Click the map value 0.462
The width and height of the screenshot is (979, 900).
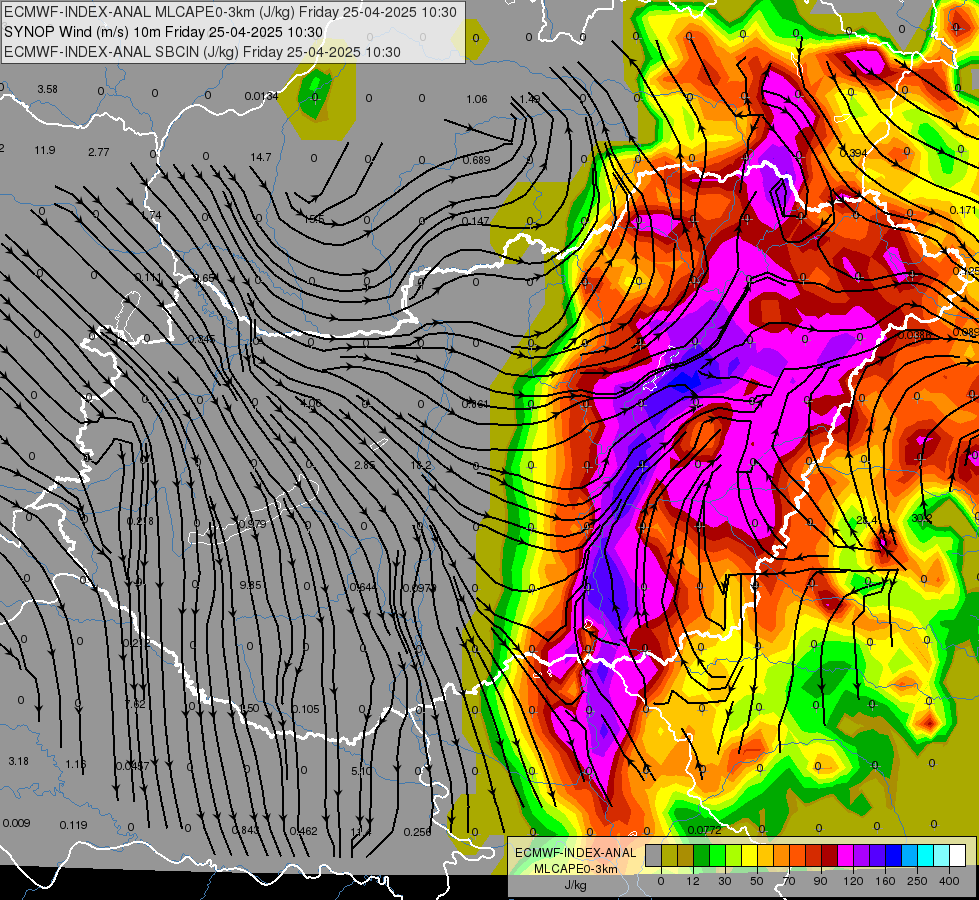(303, 831)
